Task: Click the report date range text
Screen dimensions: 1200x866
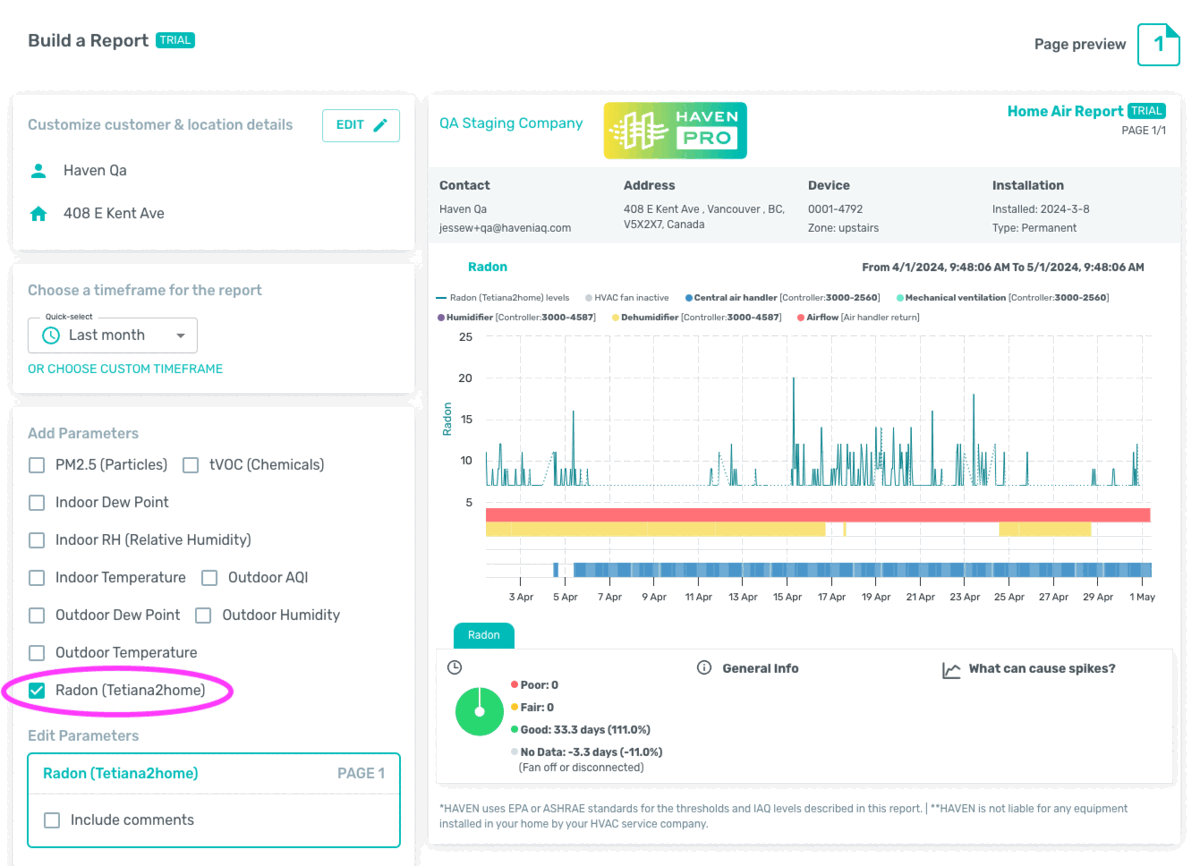Action: tap(1003, 268)
